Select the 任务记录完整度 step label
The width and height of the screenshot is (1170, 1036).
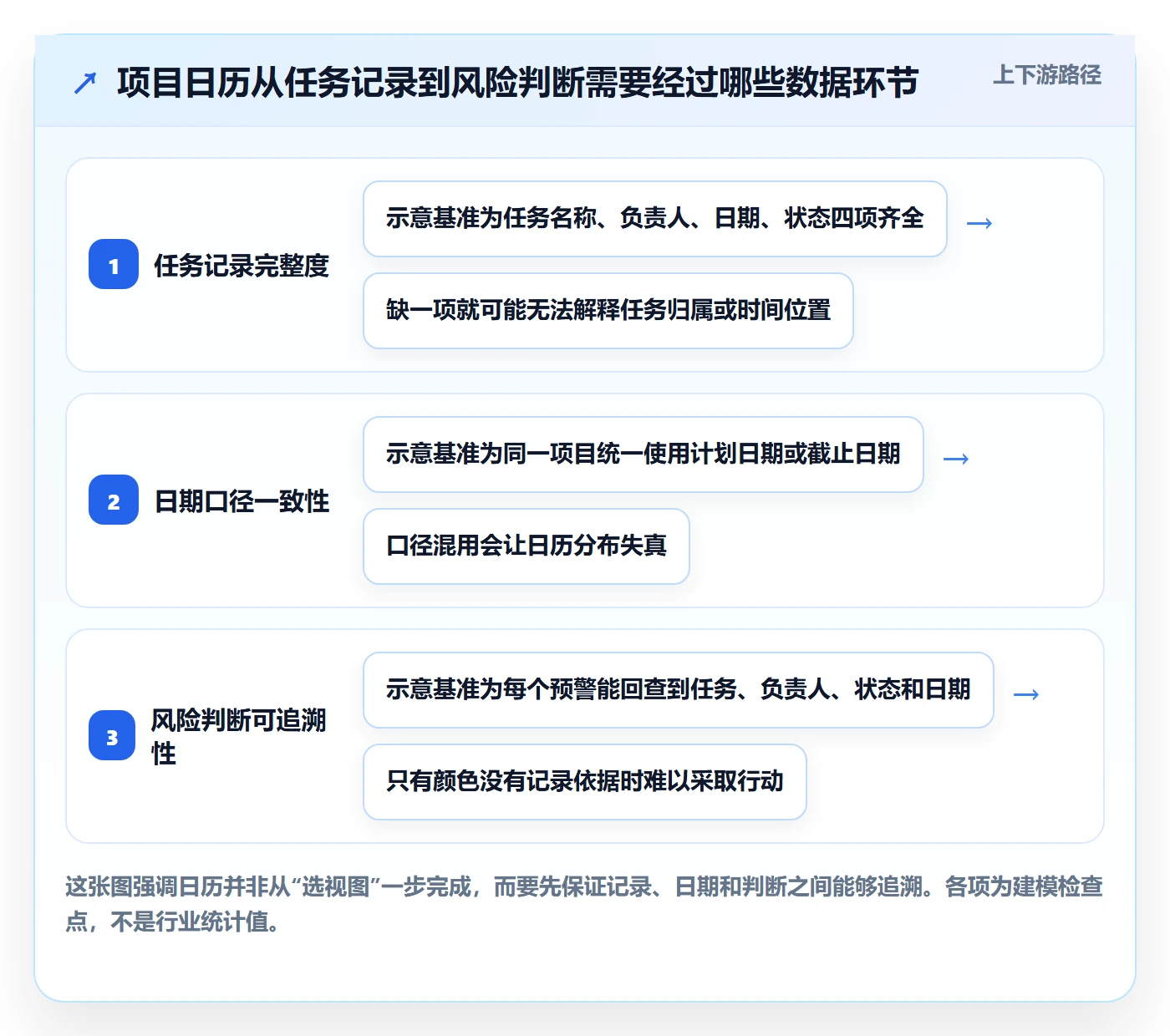(x=242, y=266)
